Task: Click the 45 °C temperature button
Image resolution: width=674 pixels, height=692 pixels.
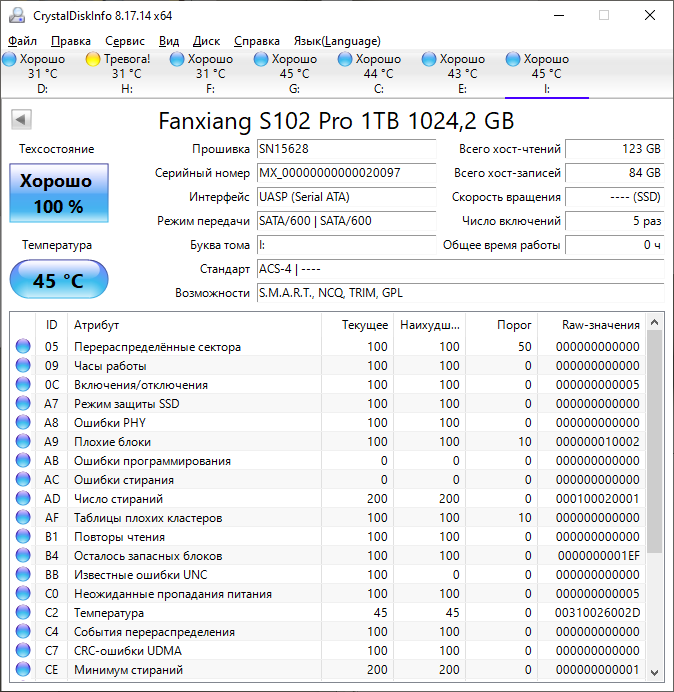Action: point(58,280)
